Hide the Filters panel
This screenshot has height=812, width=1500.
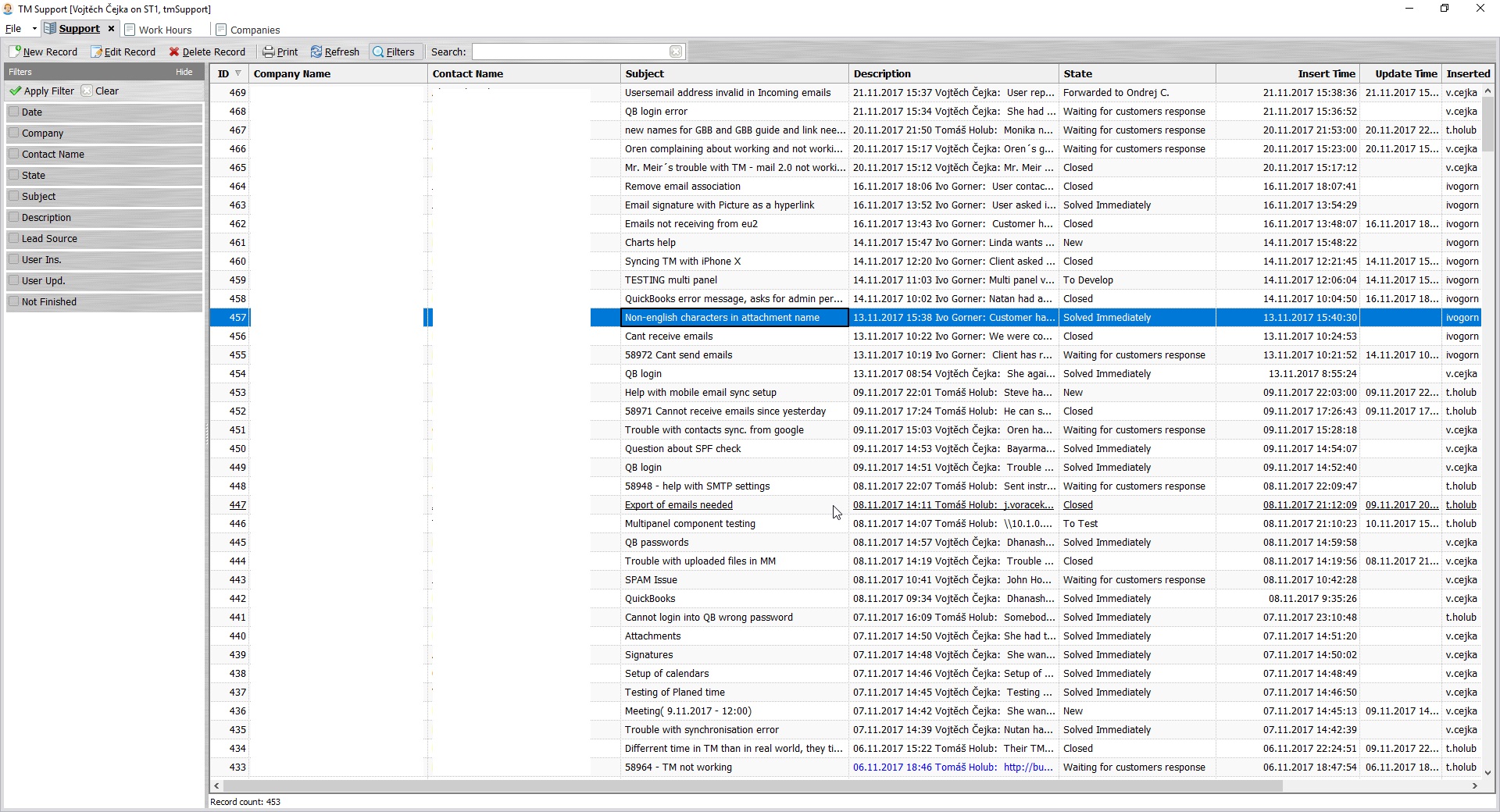tap(184, 72)
